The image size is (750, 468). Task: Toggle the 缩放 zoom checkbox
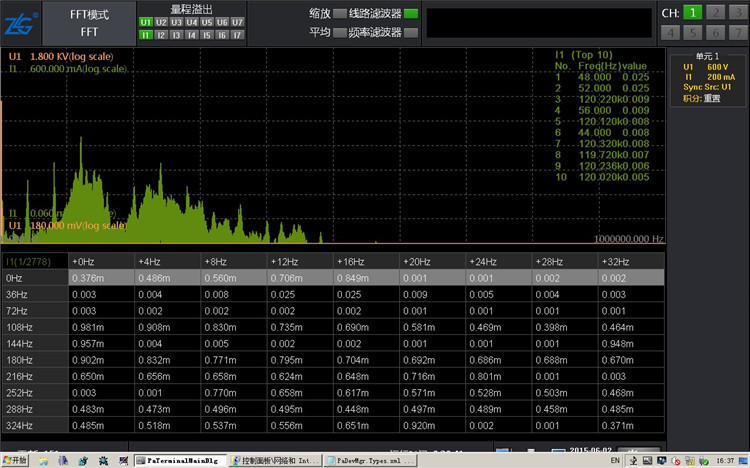(339, 14)
